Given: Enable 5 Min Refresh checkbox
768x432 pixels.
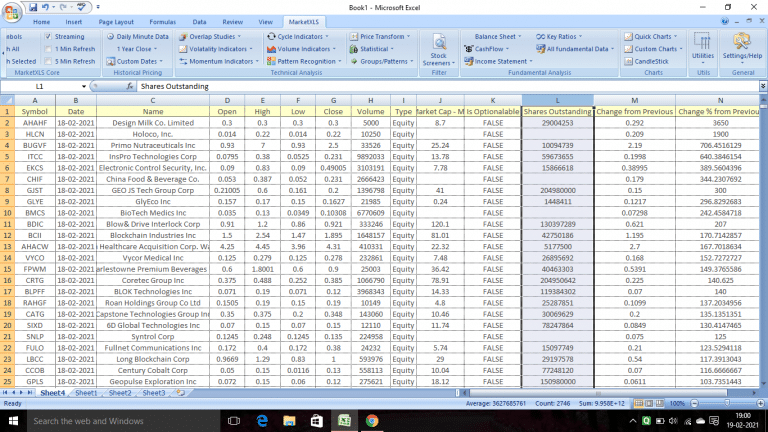Looking at the screenshot, I should click(x=48, y=62).
